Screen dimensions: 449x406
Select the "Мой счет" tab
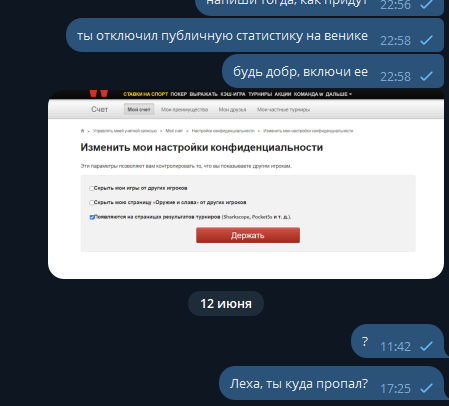[x=139, y=109]
